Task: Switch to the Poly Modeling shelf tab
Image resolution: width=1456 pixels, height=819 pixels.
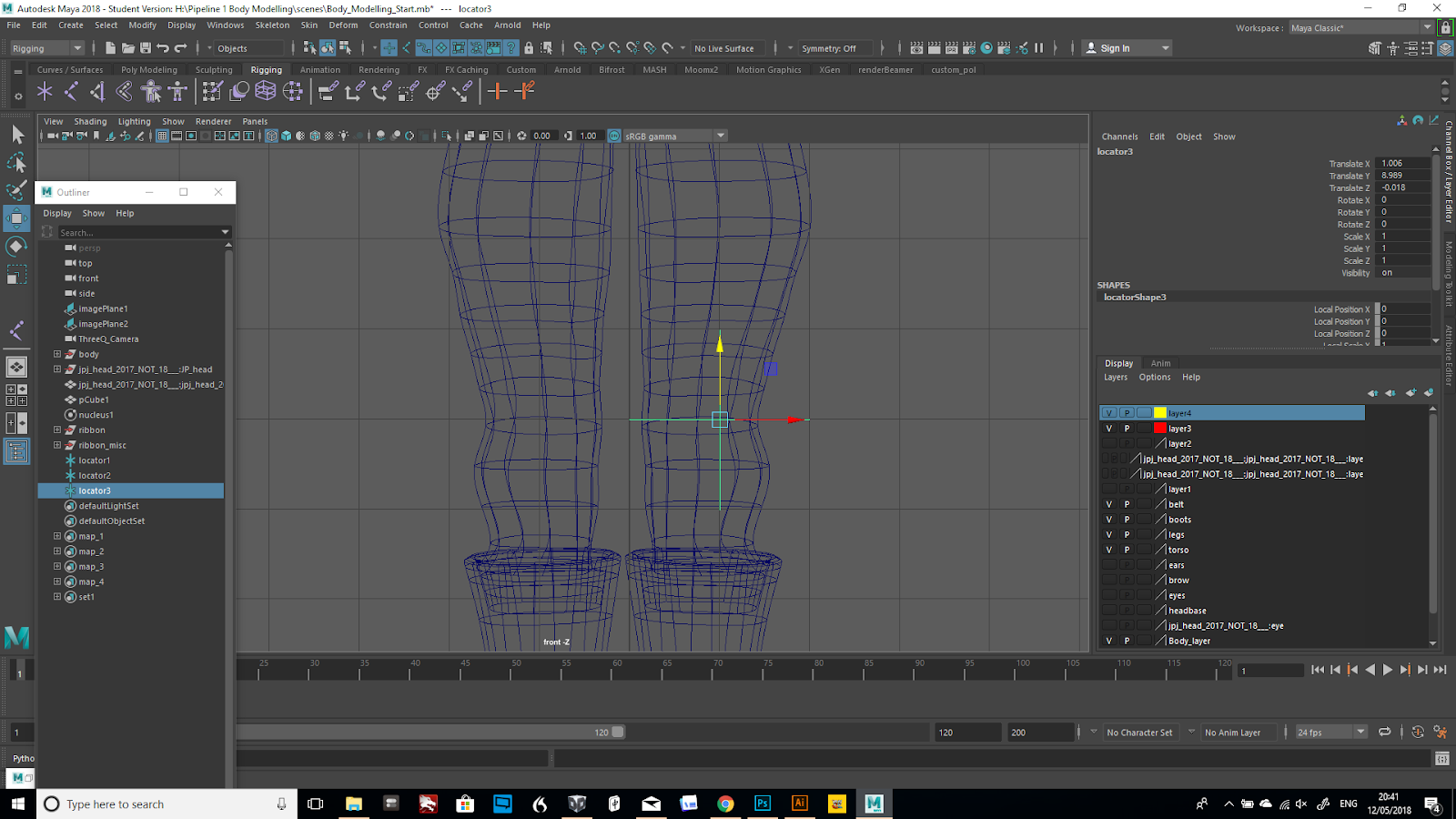Action: click(x=149, y=70)
